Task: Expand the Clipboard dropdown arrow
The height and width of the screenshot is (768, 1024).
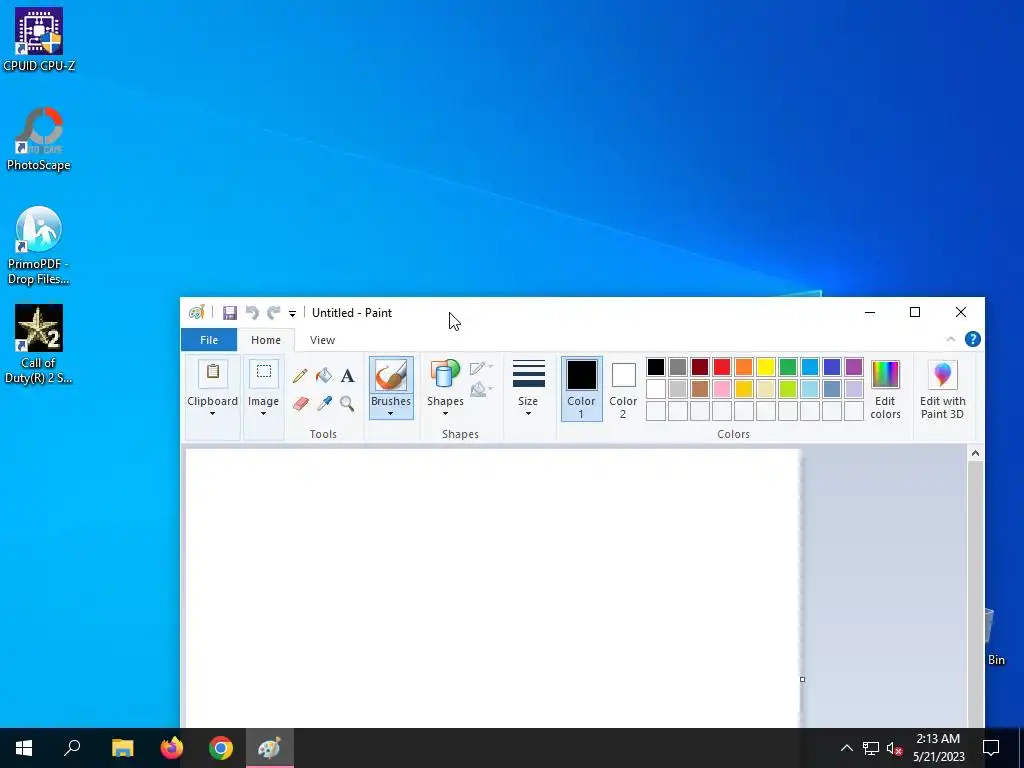Action: pyautogui.click(x=212, y=413)
